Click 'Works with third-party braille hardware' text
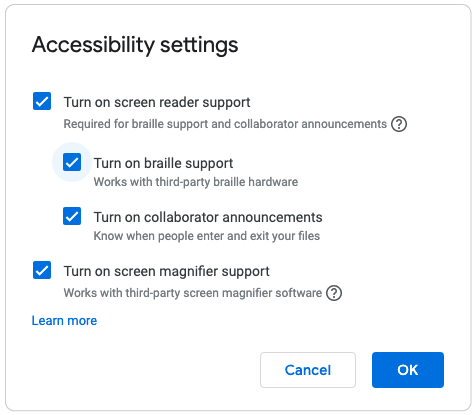This screenshot has width=476, height=415. [x=196, y=182]
